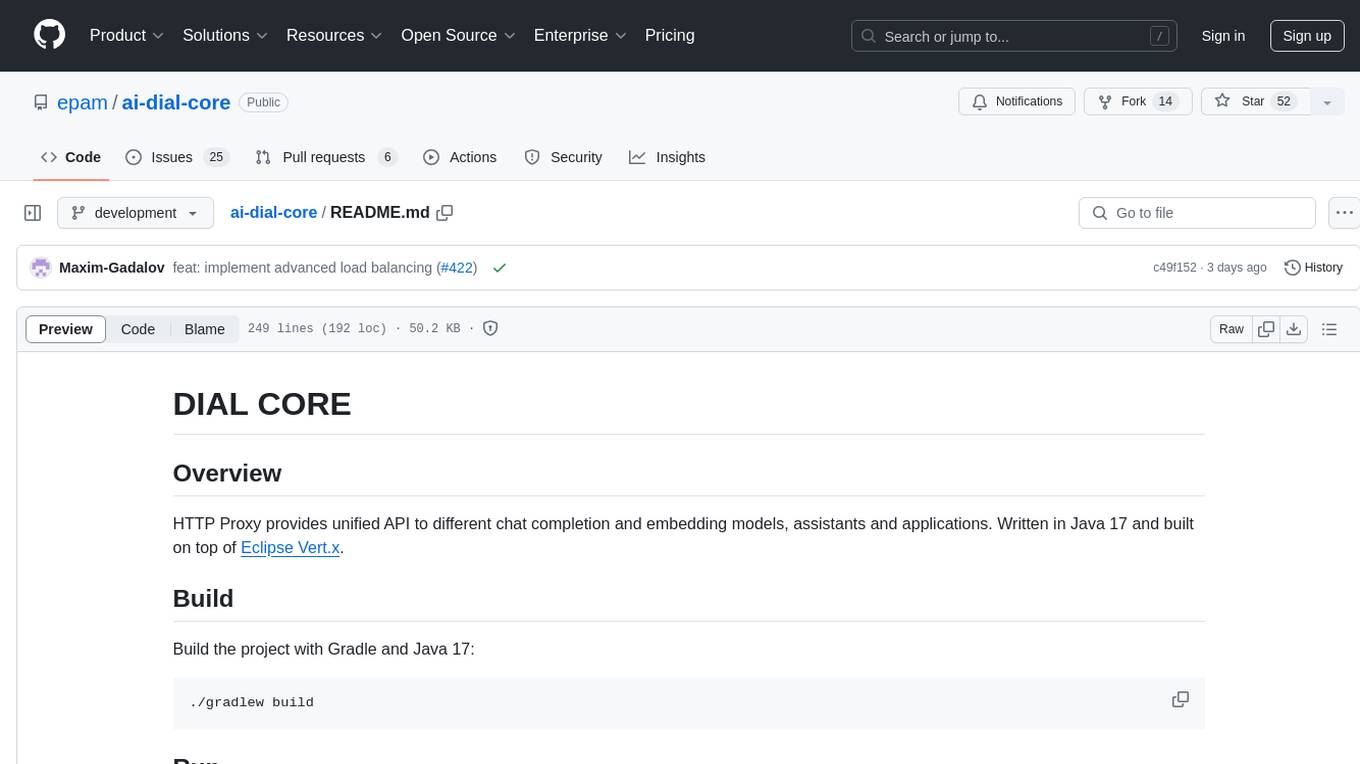Switch to the Pull requests tab
The image size is (1360, 764).
coord(326,157)
